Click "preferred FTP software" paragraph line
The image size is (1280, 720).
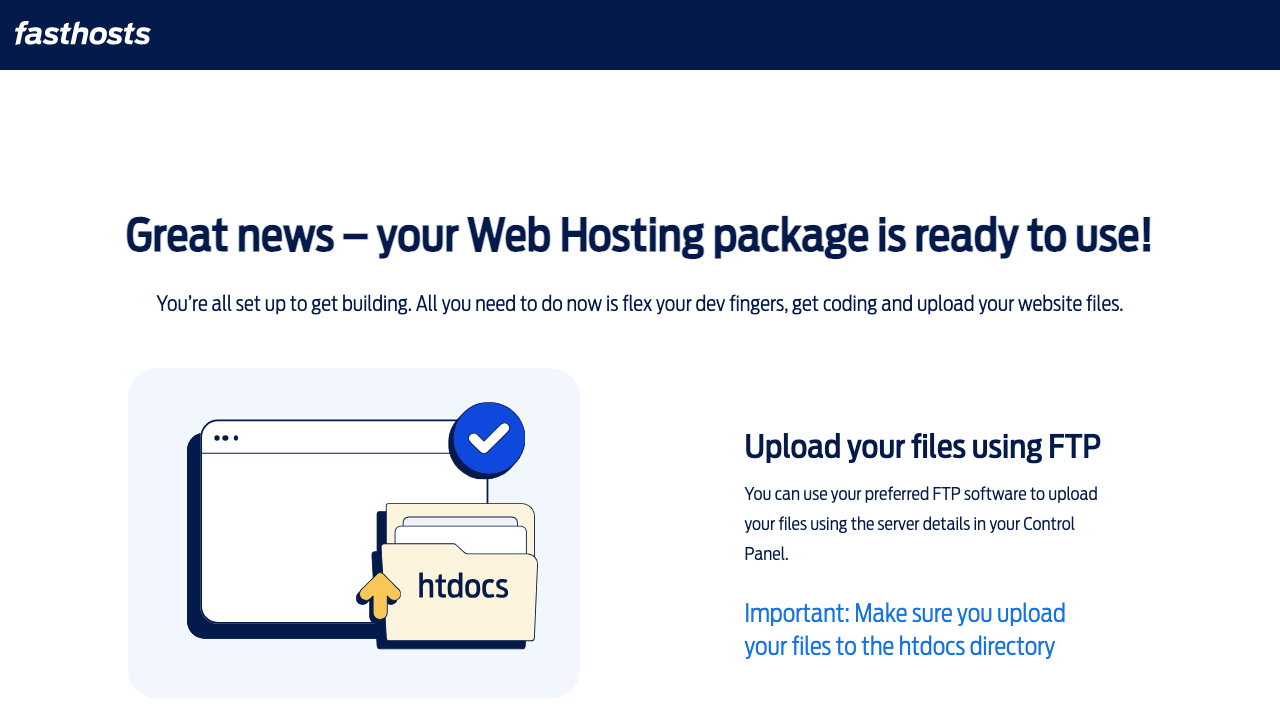tap(920, 493)
